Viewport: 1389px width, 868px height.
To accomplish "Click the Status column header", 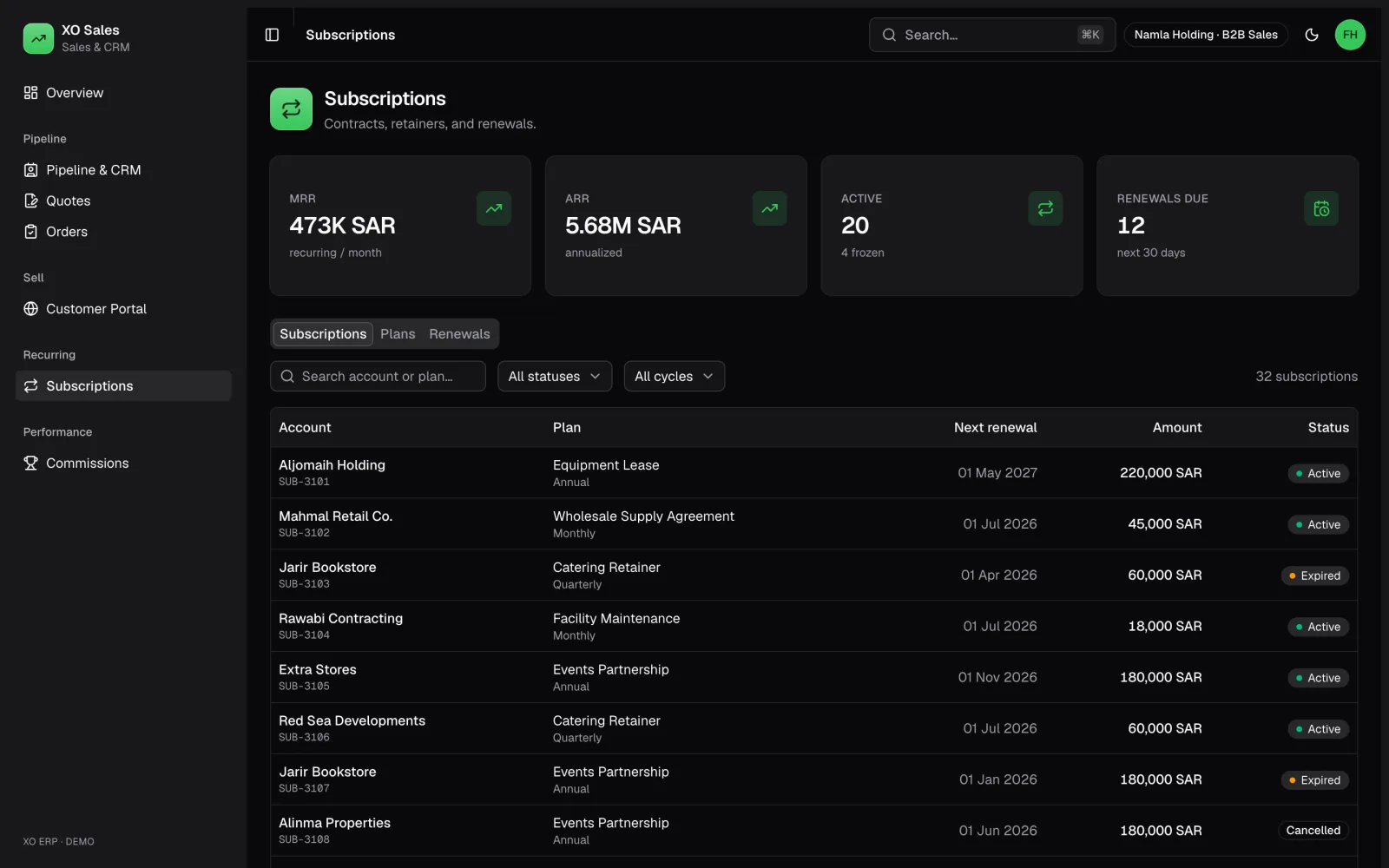I will point(1328,427).
